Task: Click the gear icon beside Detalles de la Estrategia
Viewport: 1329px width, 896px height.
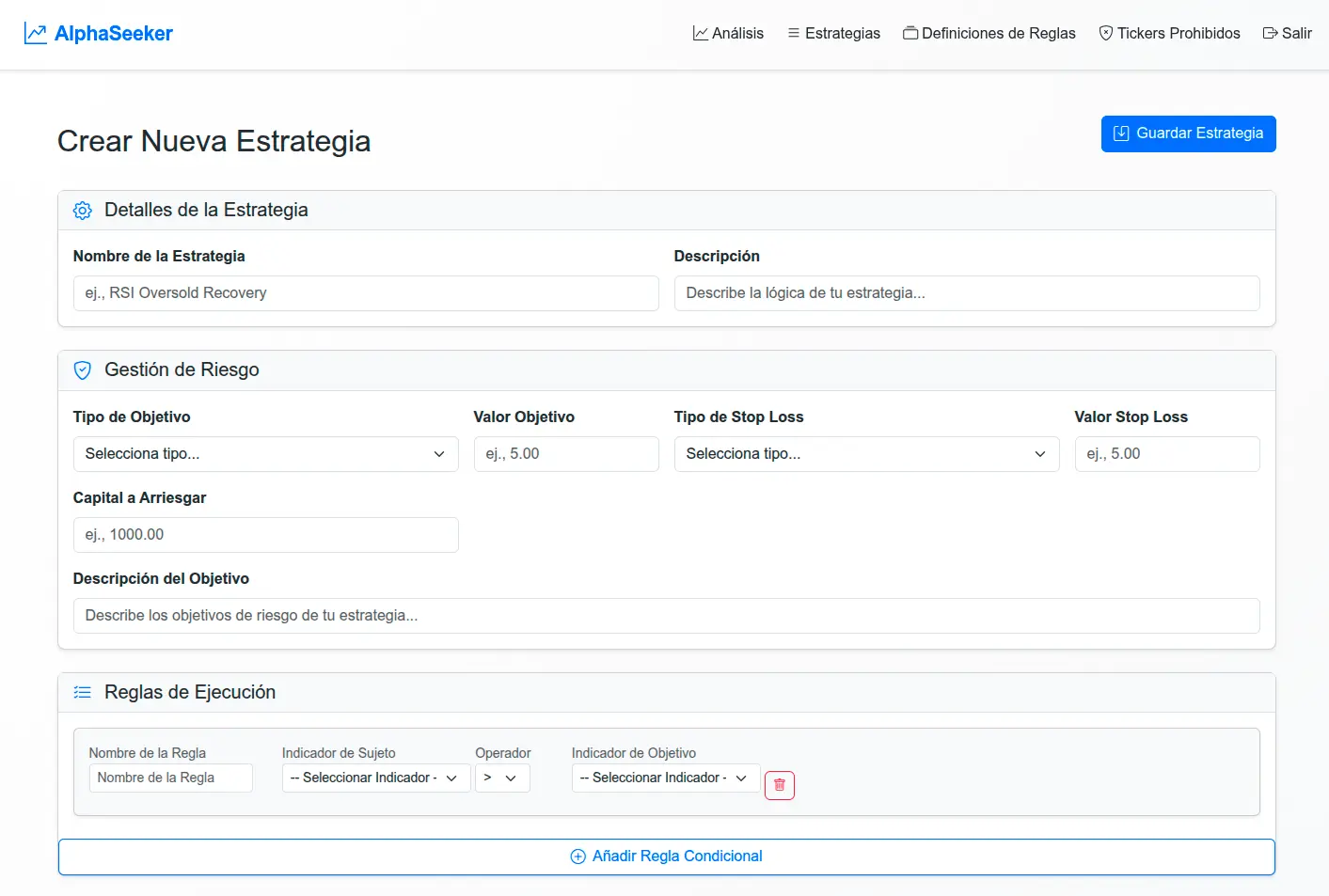Action: (x=83, y=211)
